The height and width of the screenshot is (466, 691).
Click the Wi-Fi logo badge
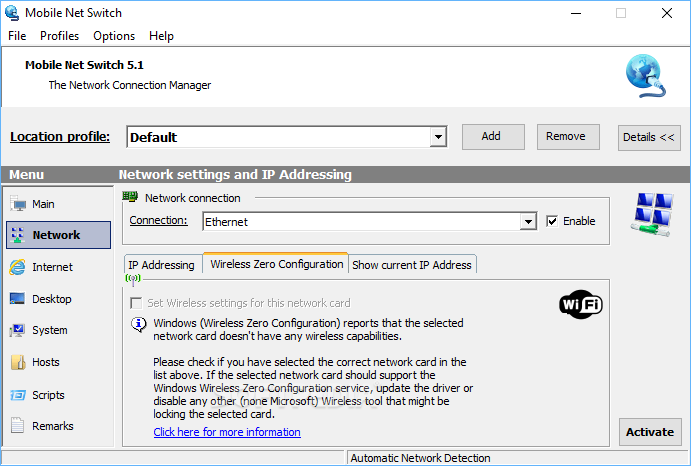coord(581,304)
